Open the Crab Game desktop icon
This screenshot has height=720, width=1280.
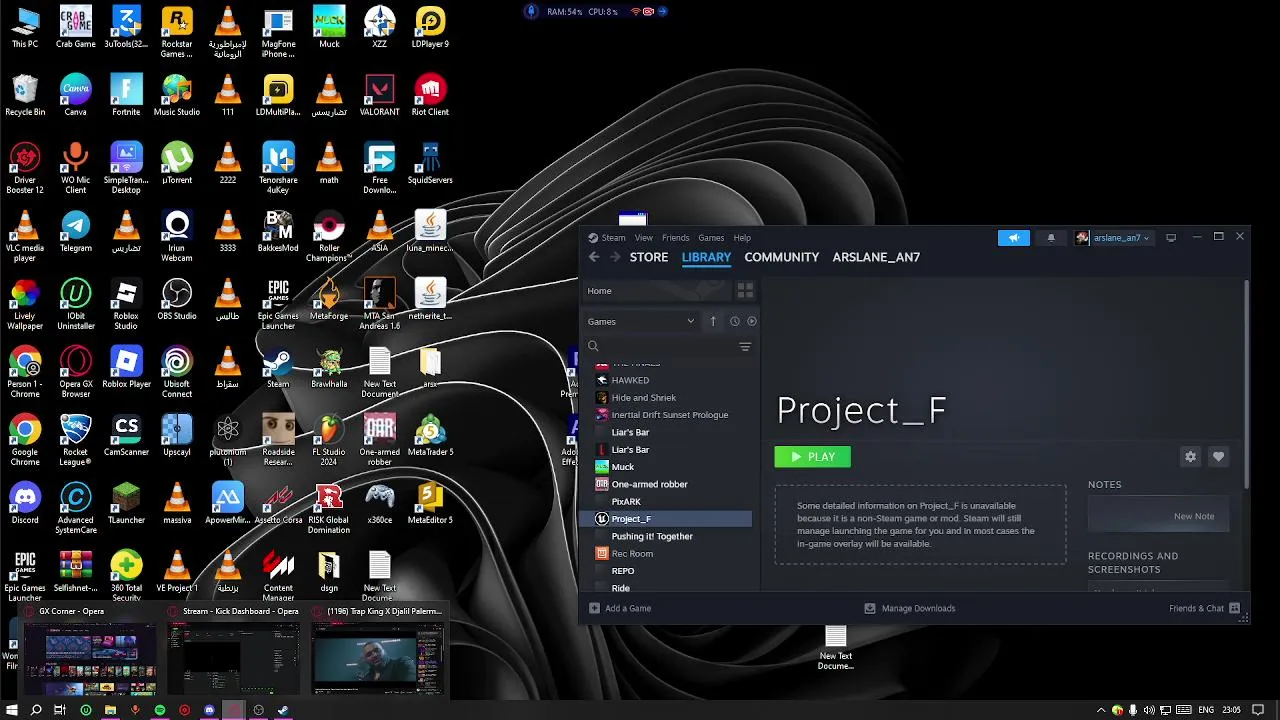point(76,28)
